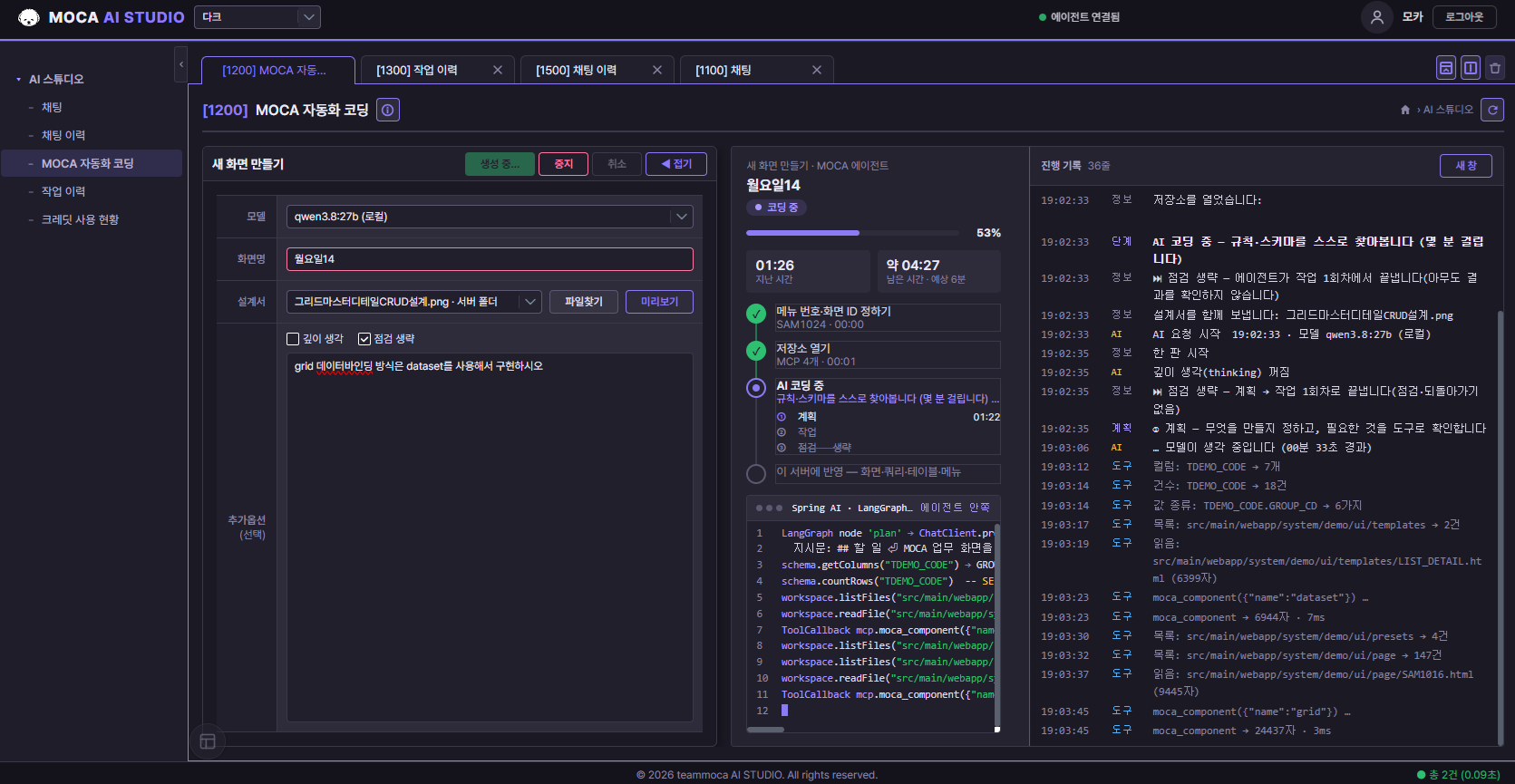Open the qwen3.8:27b model dropdown
Image resolution: width=1515 pixels, height=784 pixels.
tap(490, 217)
